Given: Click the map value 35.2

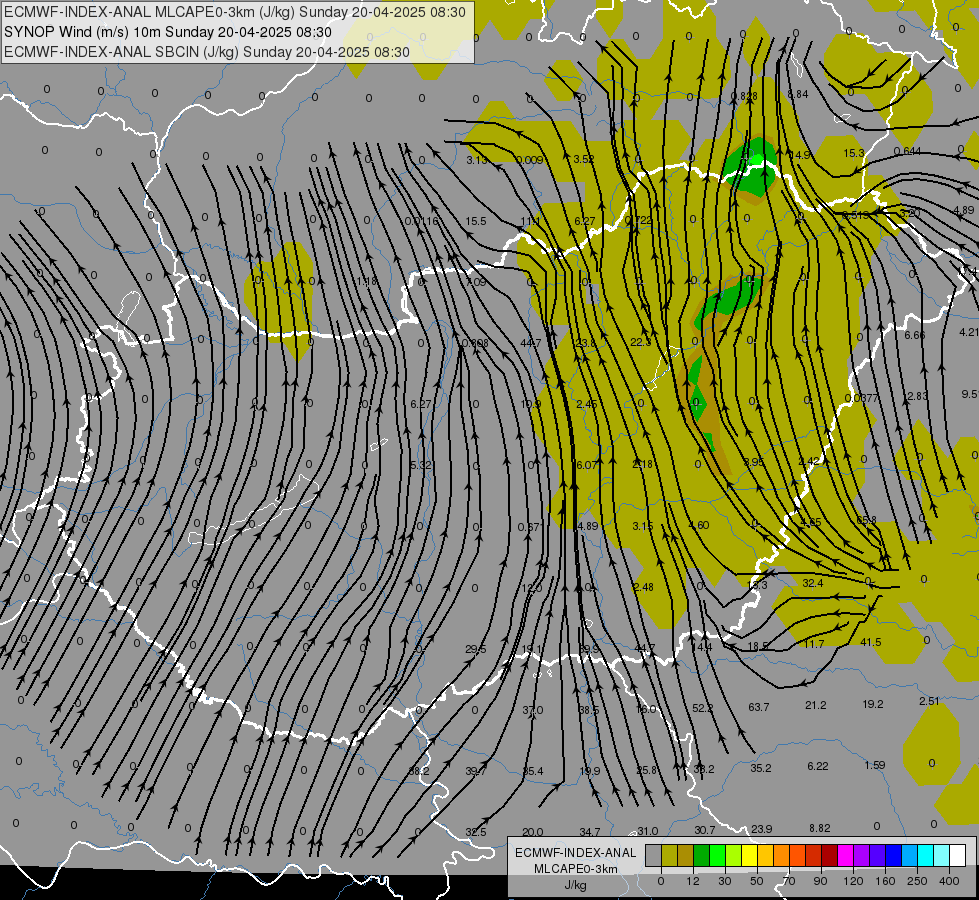Looking at the screenshot, I should point(760,768).
